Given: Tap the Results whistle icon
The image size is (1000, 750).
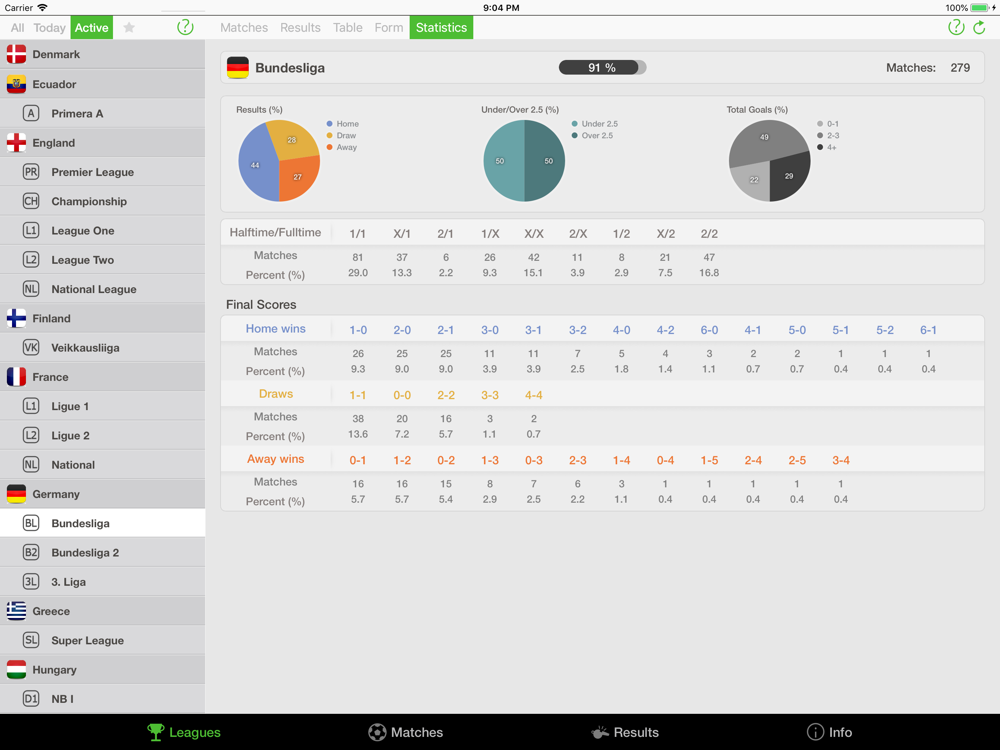Looking at the screenshot, I should pyautogui.click(x=600, y=732).
